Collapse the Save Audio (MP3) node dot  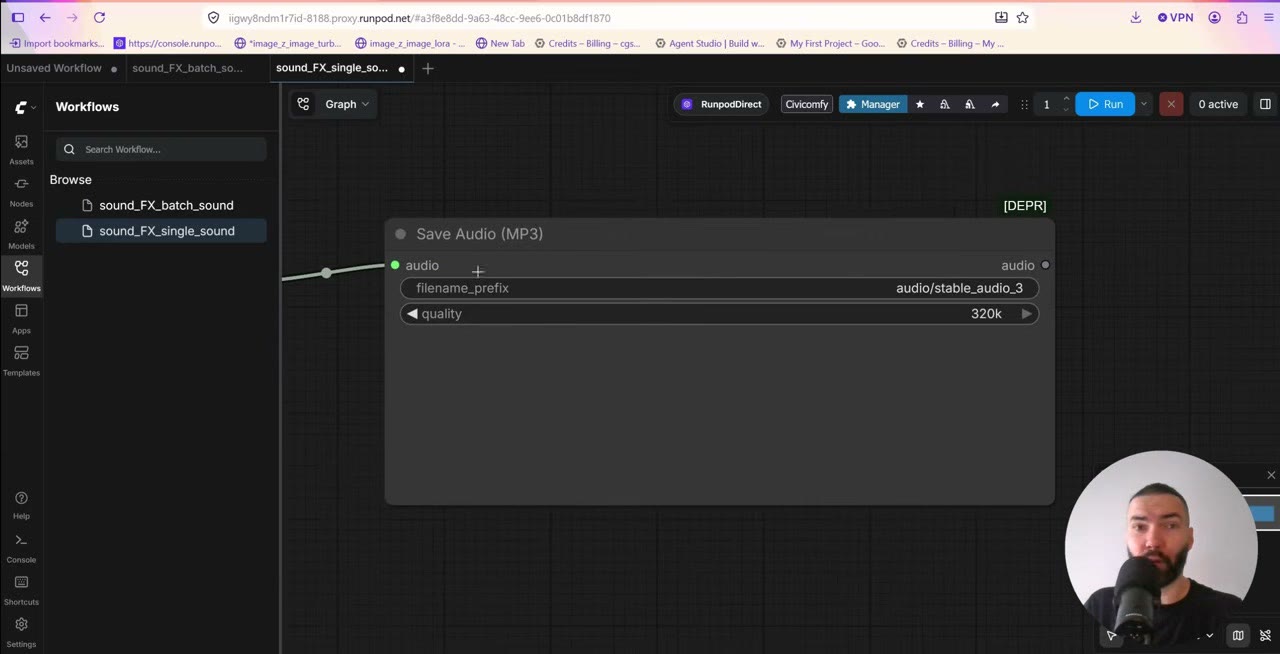click(401, 234)
